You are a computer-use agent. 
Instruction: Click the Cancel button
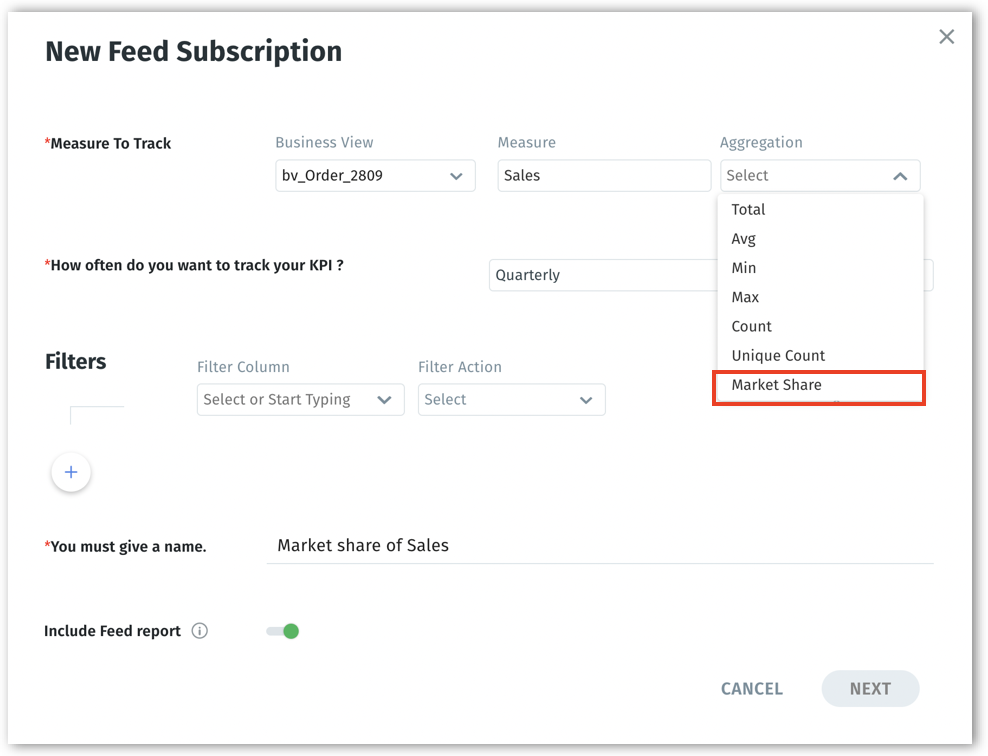click(751, 689)
